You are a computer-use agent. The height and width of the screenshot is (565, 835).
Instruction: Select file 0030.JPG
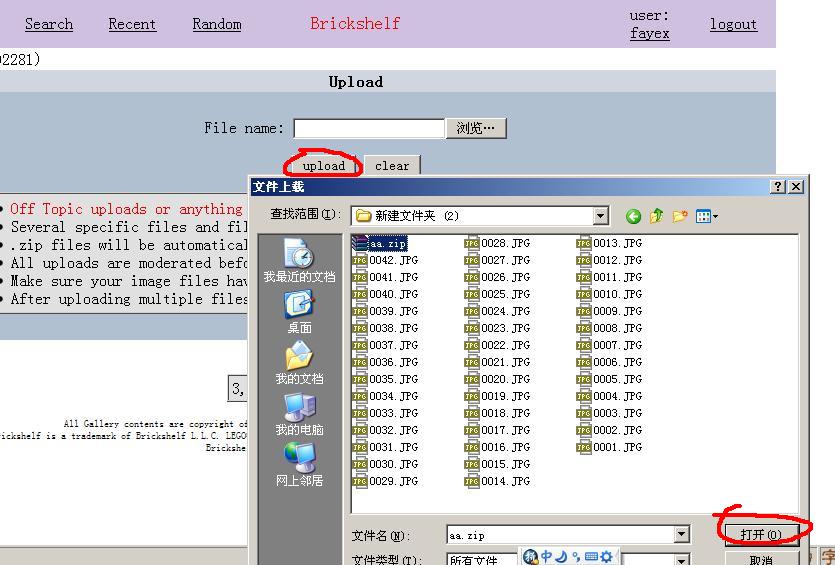(386, 464)
